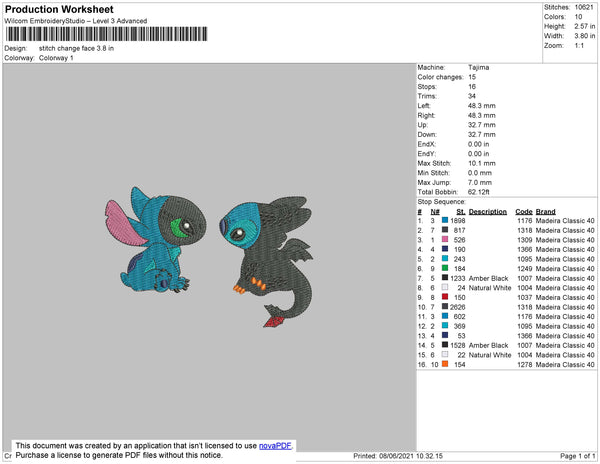Click the green swatch in stop row 6
600x464 pixels.
445,268
